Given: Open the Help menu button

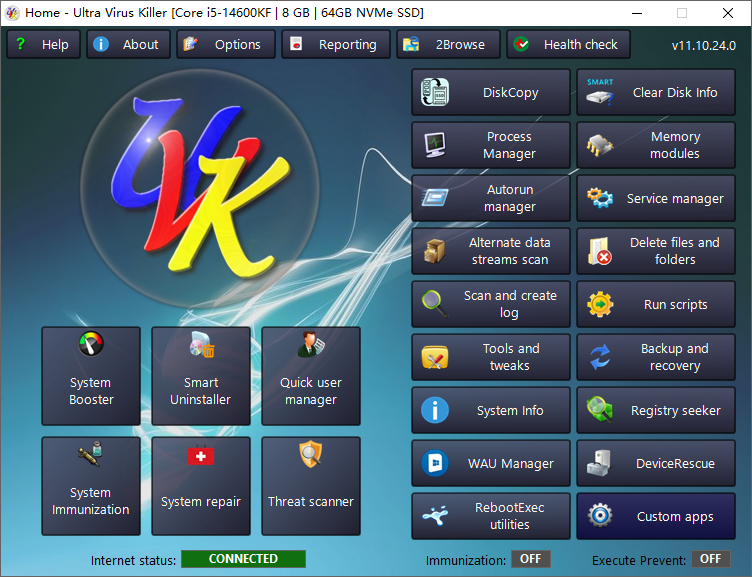Looking at the screenshot, I should pos(43,44).
